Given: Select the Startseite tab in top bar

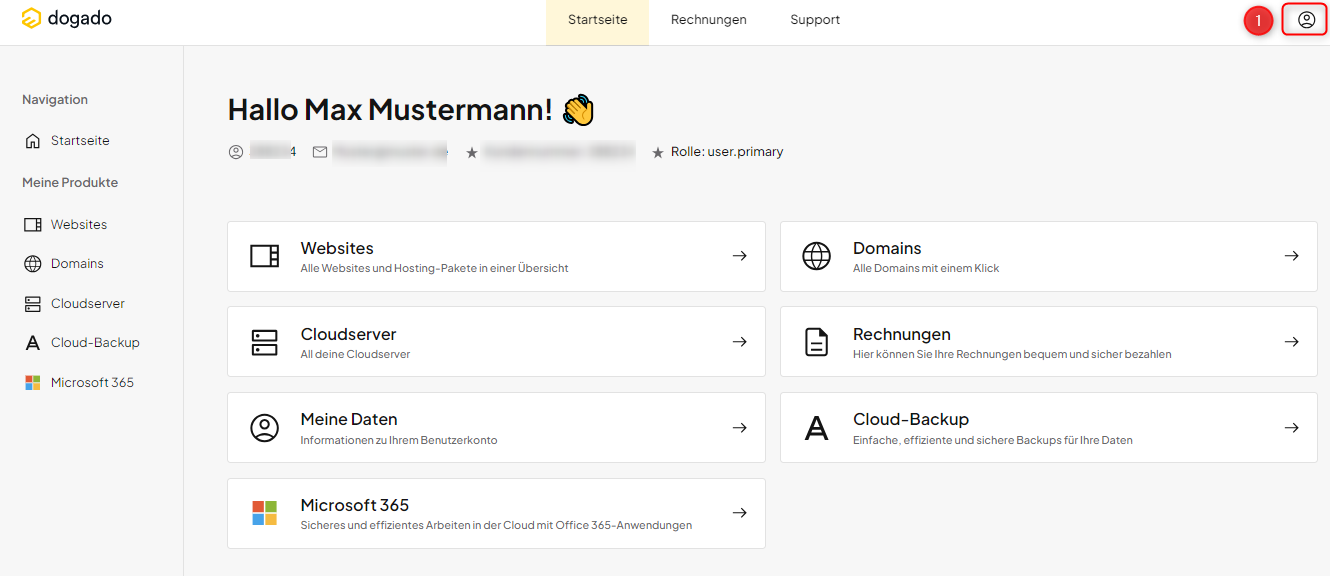Looking at the screenshot, I should click(597, 20).
